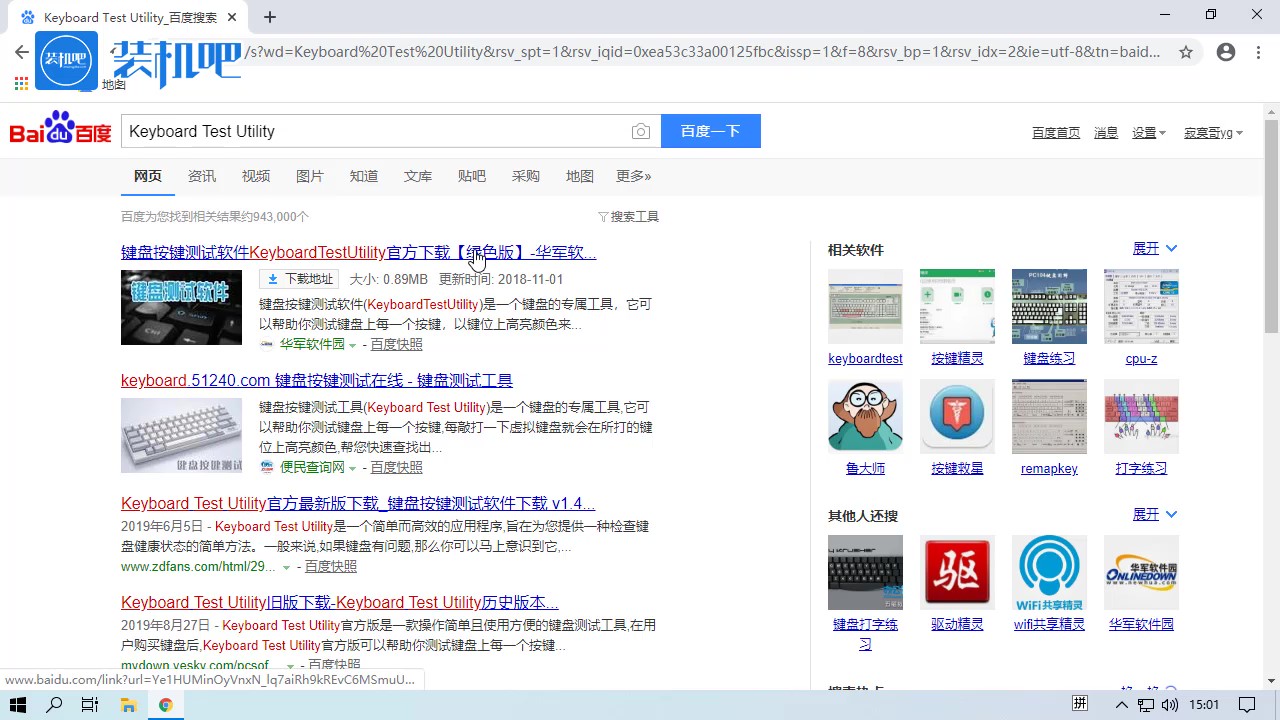Click the wifi共享精灵 icon
Image resolution: width=1280 pixels, height=720 pixels.
1049,572
